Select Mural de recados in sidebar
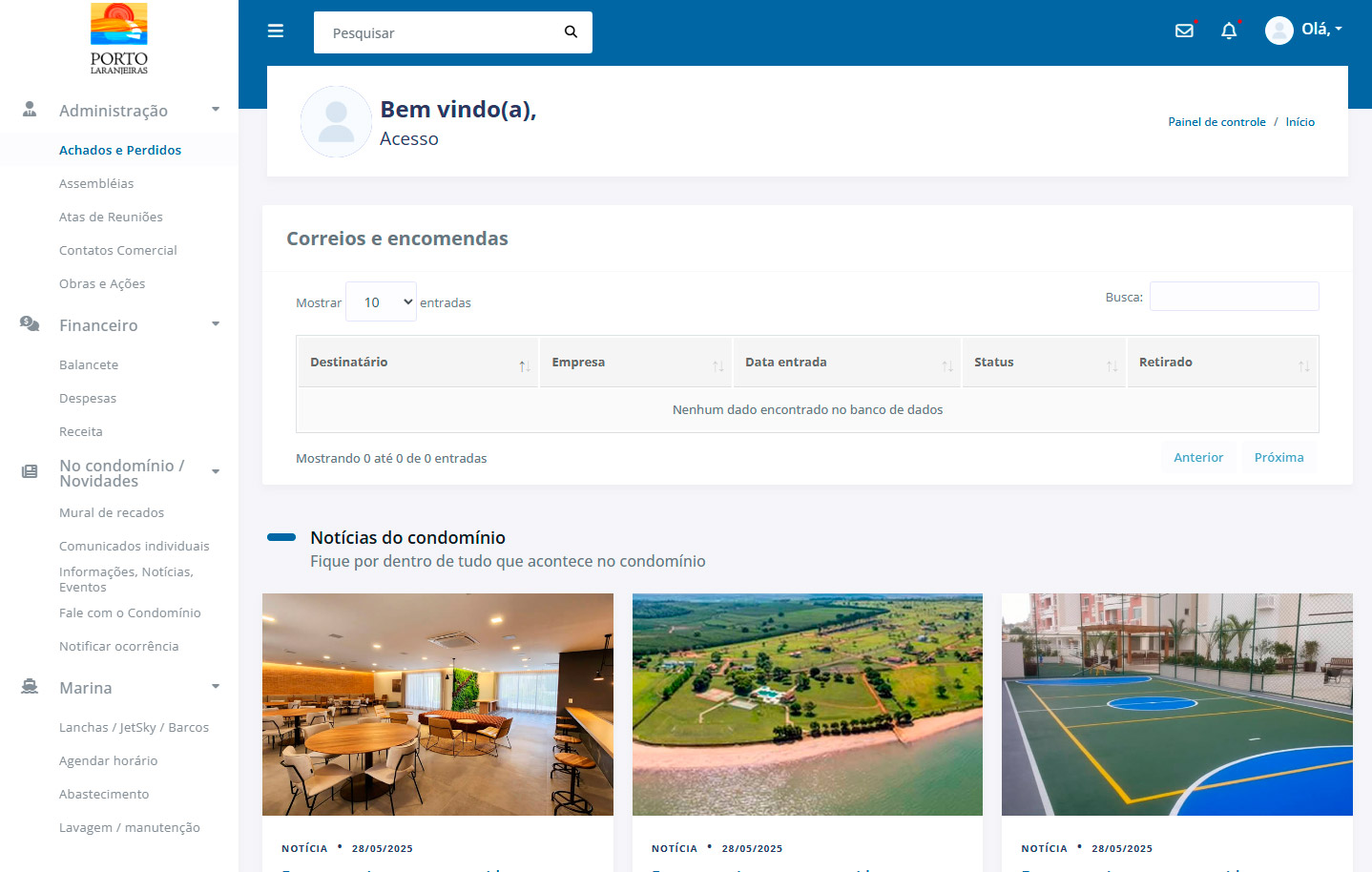 [x=112, y=512]
